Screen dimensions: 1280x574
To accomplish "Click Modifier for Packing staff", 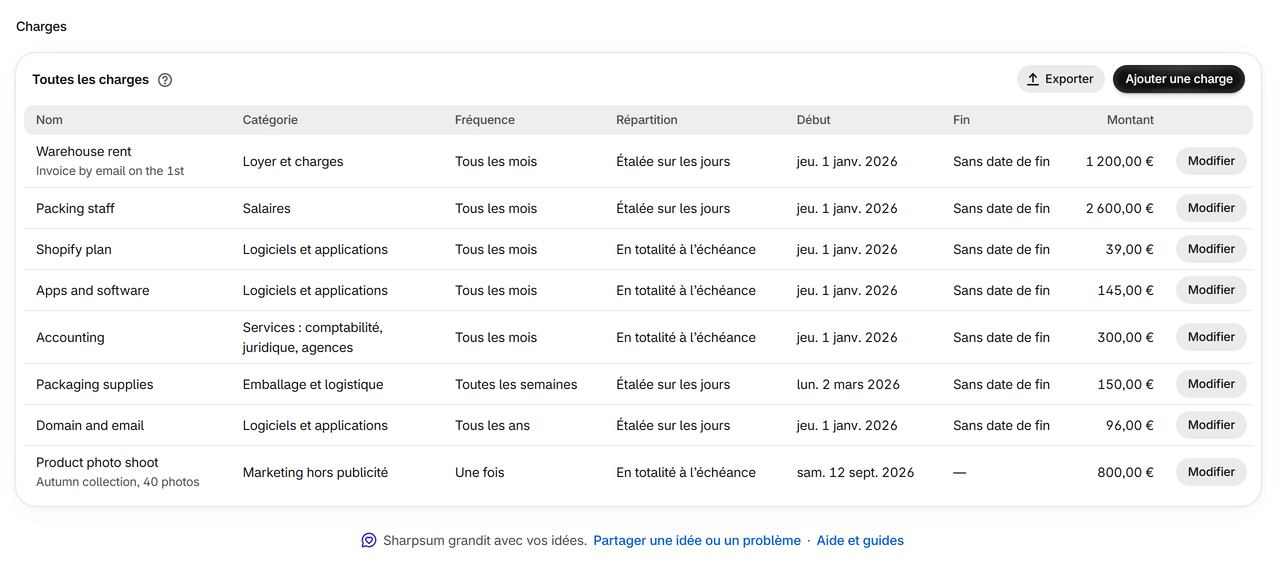I will (1211, 208).
